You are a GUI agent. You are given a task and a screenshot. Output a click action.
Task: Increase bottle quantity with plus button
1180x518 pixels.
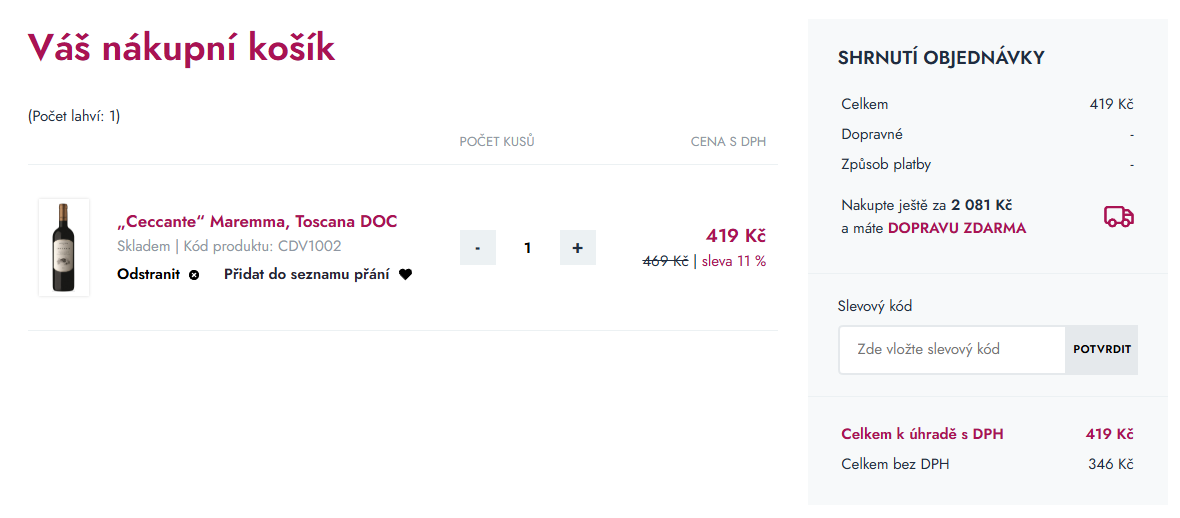coord(577,248)
